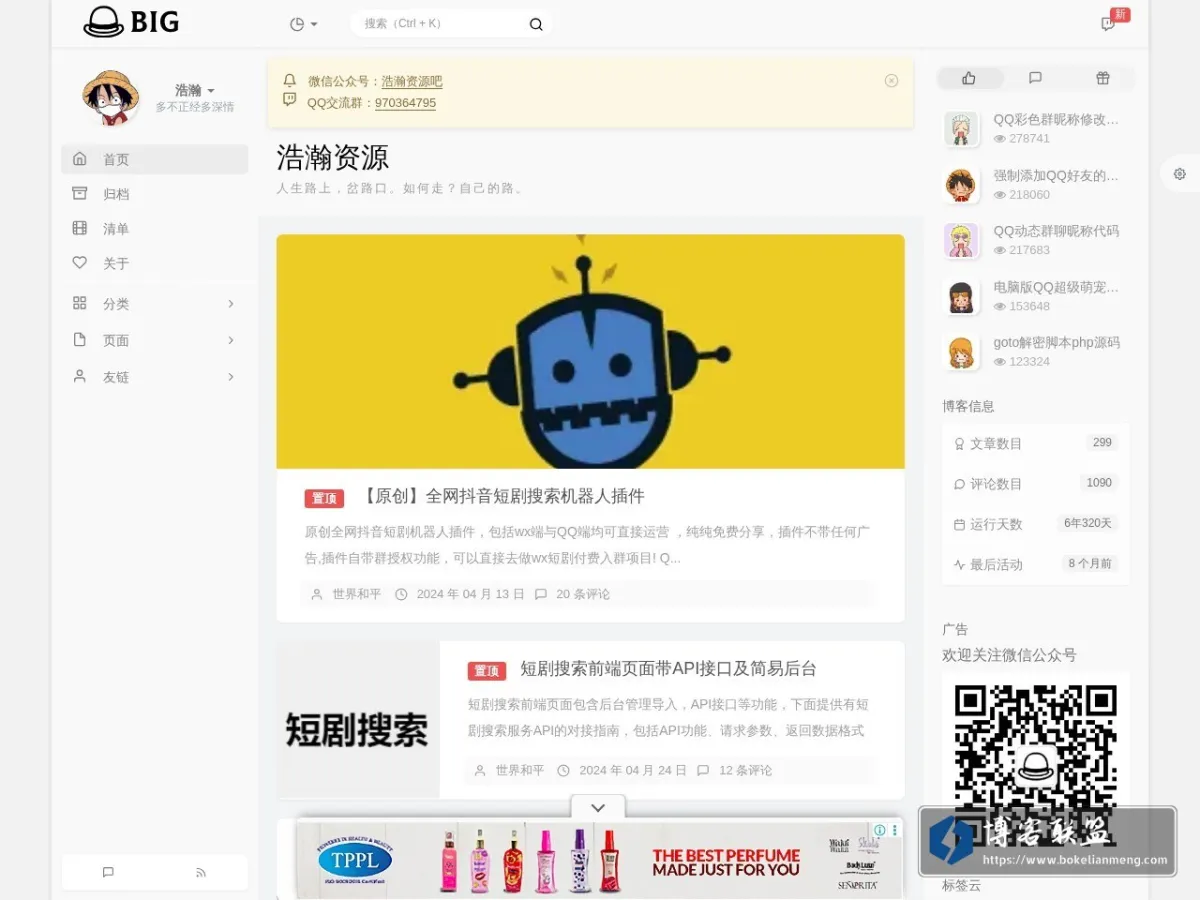Click the date 2024 年 04 月 24 日
Screen dimensions: 1200x900
(x=633, y=770)
